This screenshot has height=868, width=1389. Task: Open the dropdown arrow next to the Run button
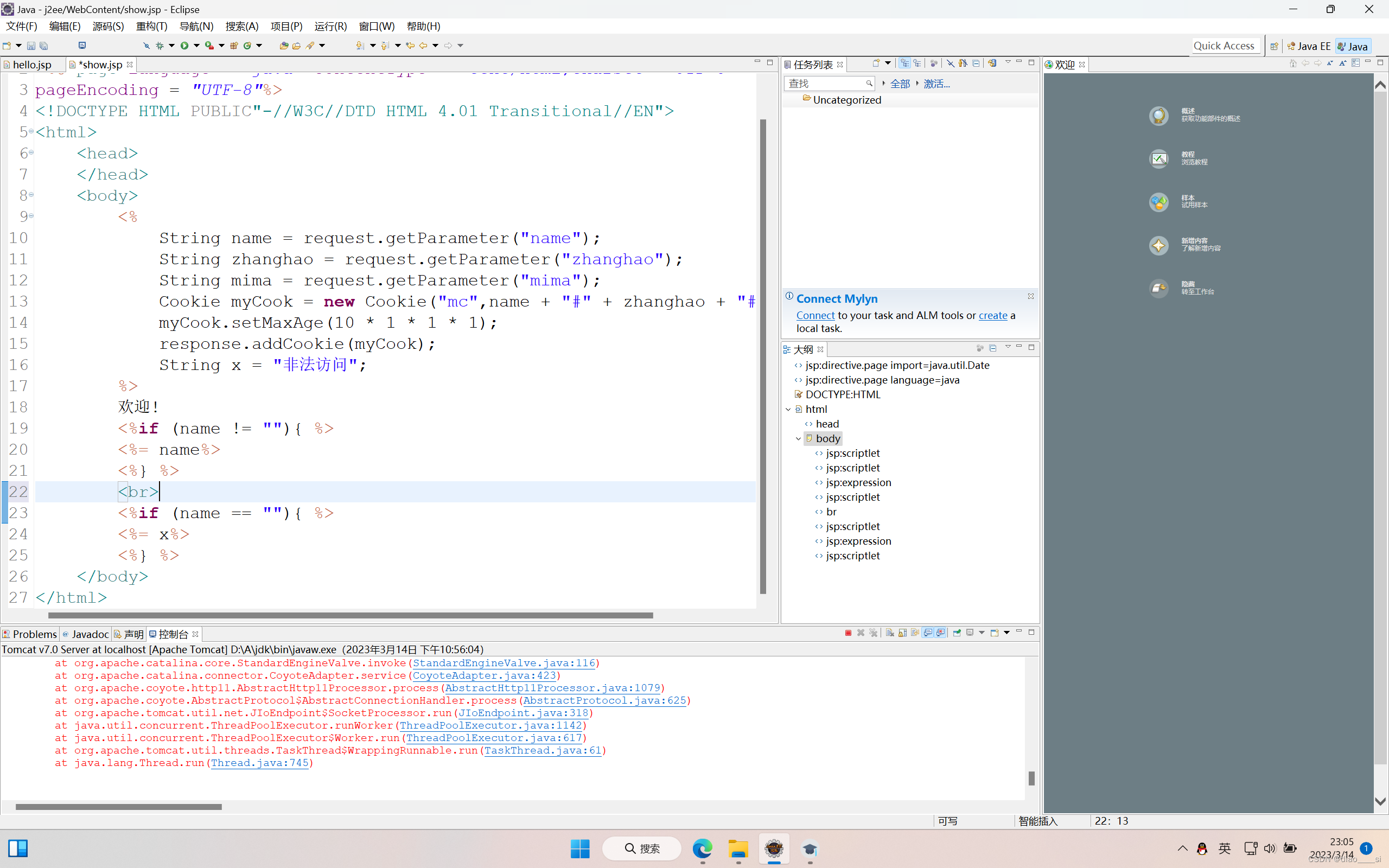197,46
